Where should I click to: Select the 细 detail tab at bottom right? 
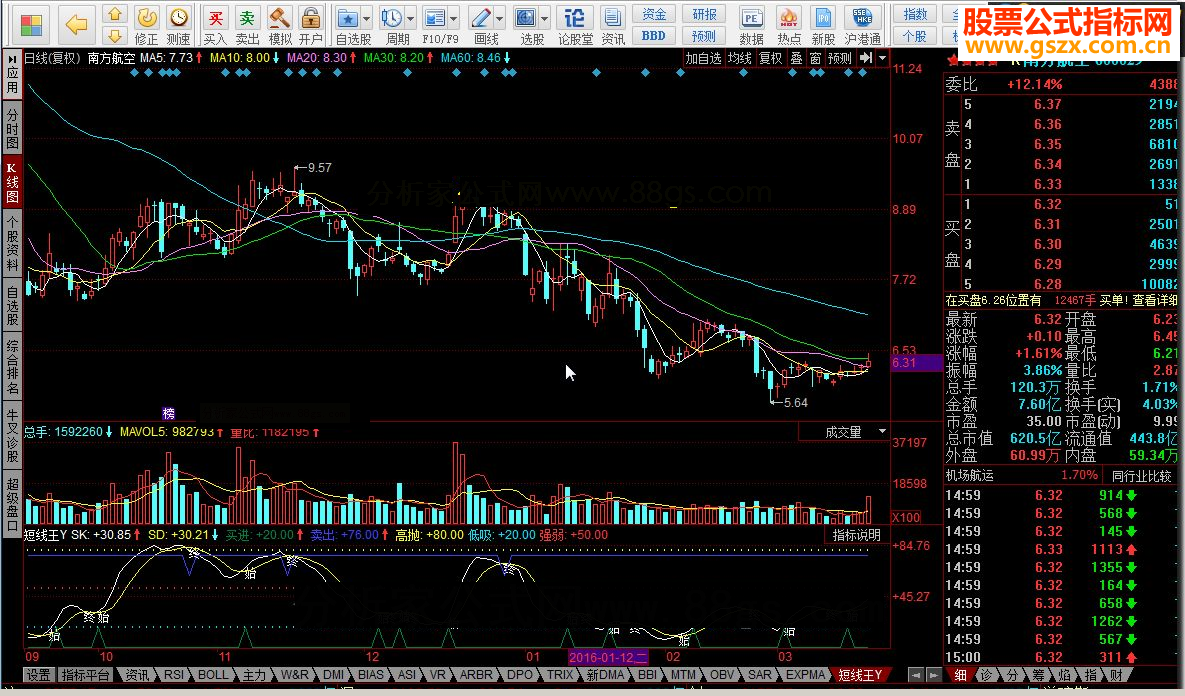[960, 675]
